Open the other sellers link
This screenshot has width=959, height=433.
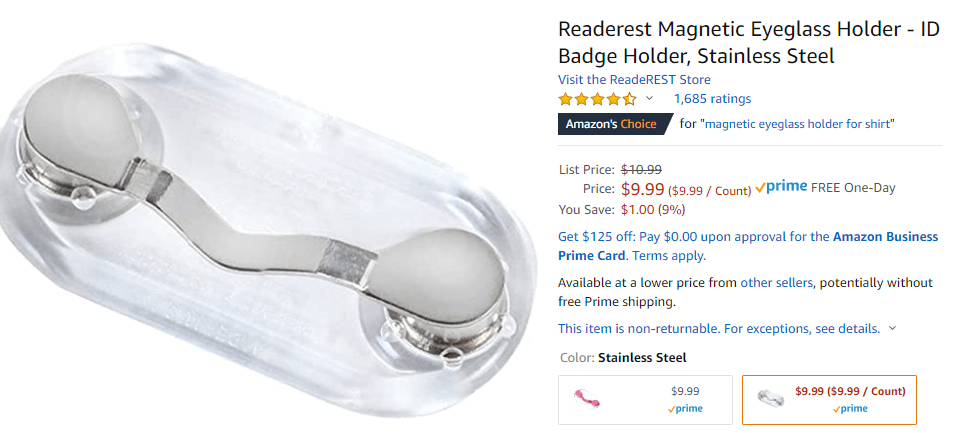pos(776,283)
